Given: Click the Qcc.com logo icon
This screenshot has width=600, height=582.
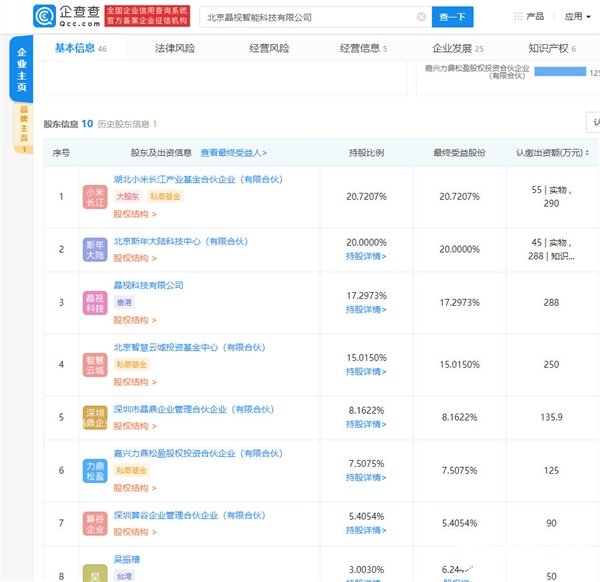Looking at the screenshot, I should point(45,16).
